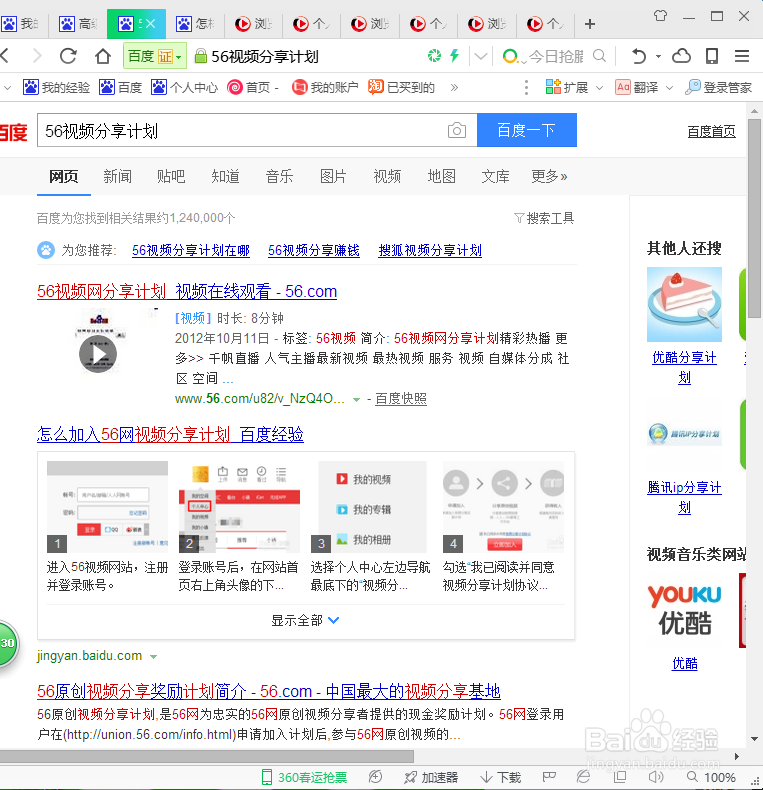Select the 视频 search category
Viewport: 763px width, 790px height.
[x=387, y=176]
